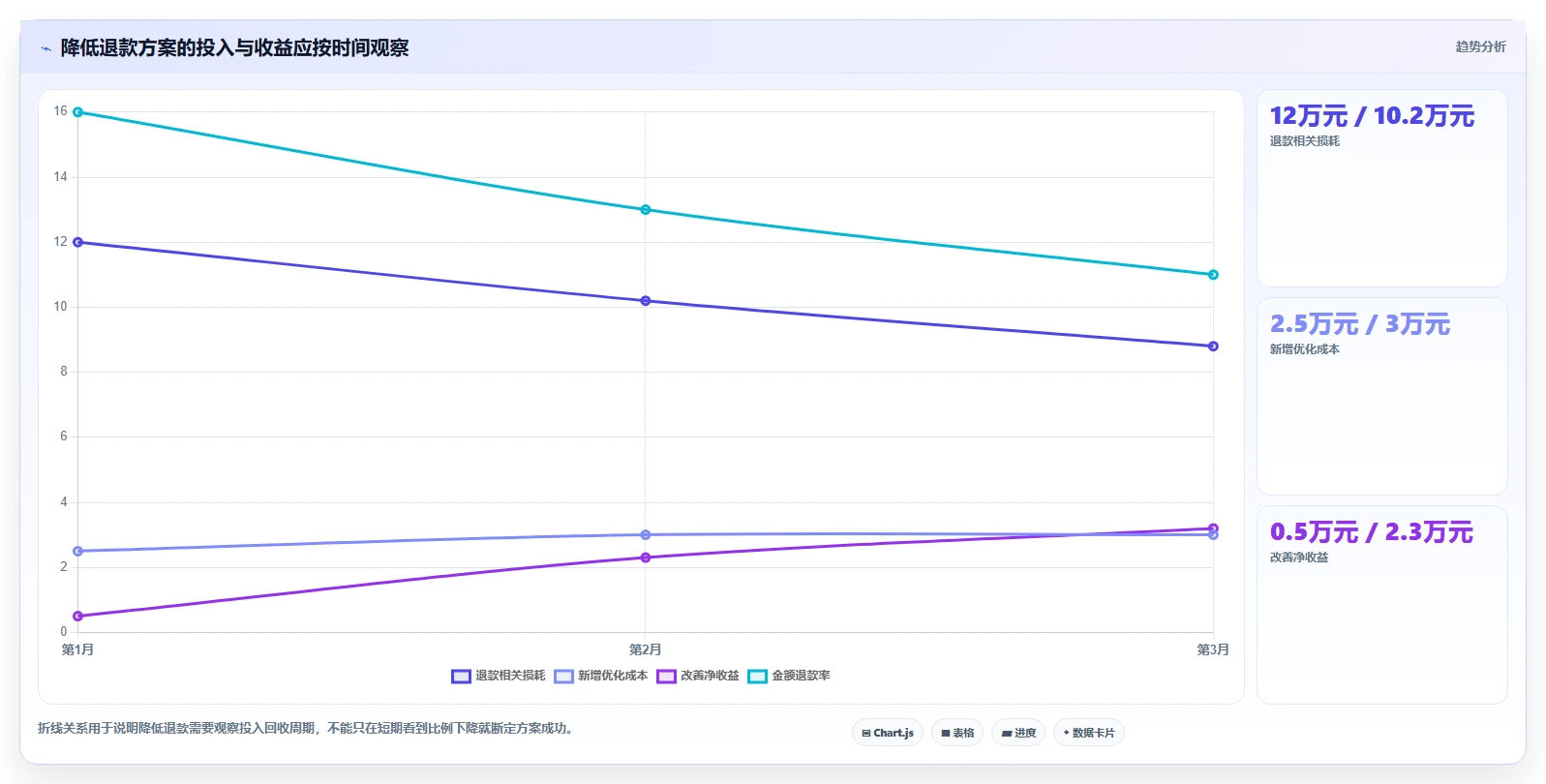Select the 表格 tag

[957, 733]
